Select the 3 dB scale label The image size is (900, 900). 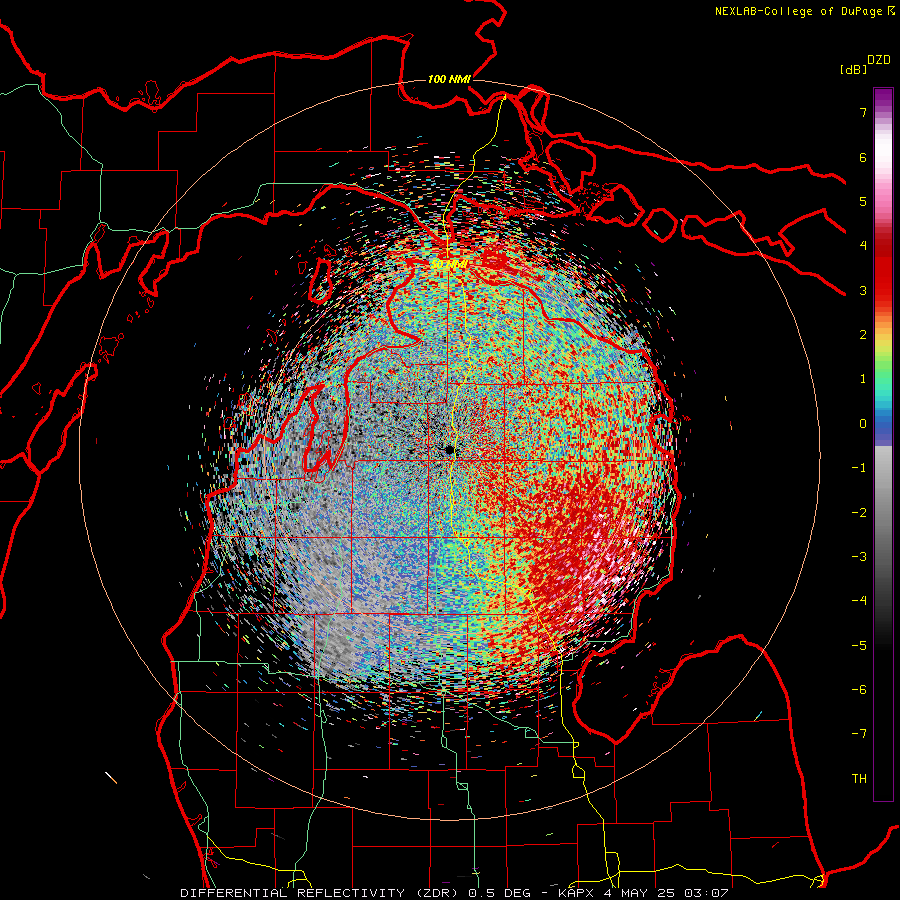(x=863, y=290)
